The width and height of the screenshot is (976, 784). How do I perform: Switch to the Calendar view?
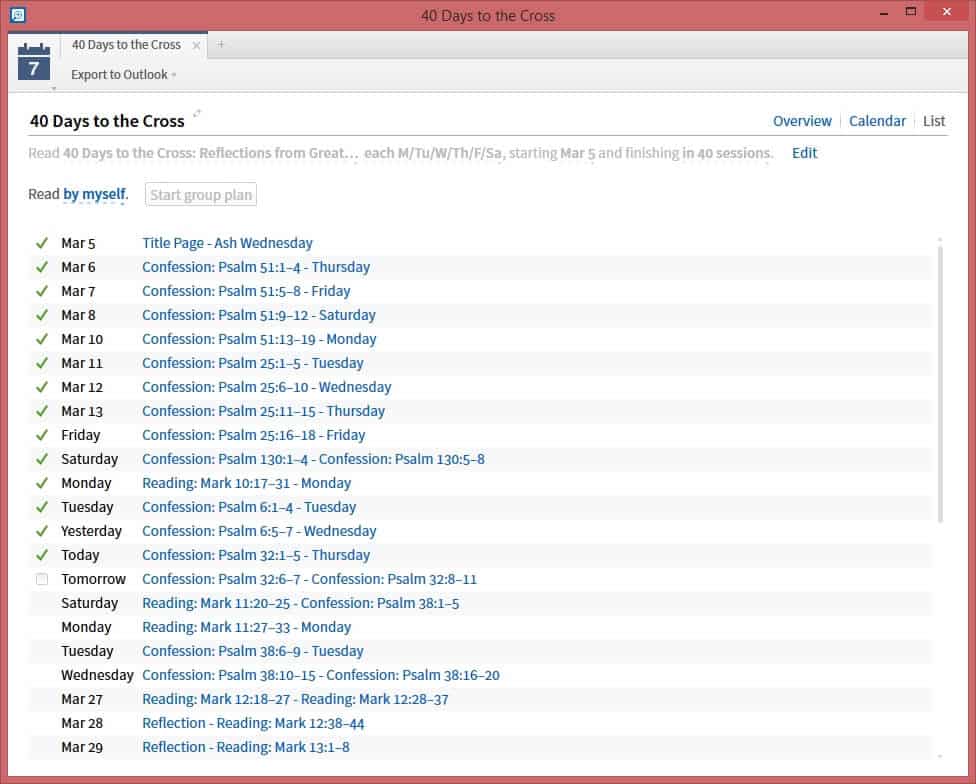coord(877,121)
